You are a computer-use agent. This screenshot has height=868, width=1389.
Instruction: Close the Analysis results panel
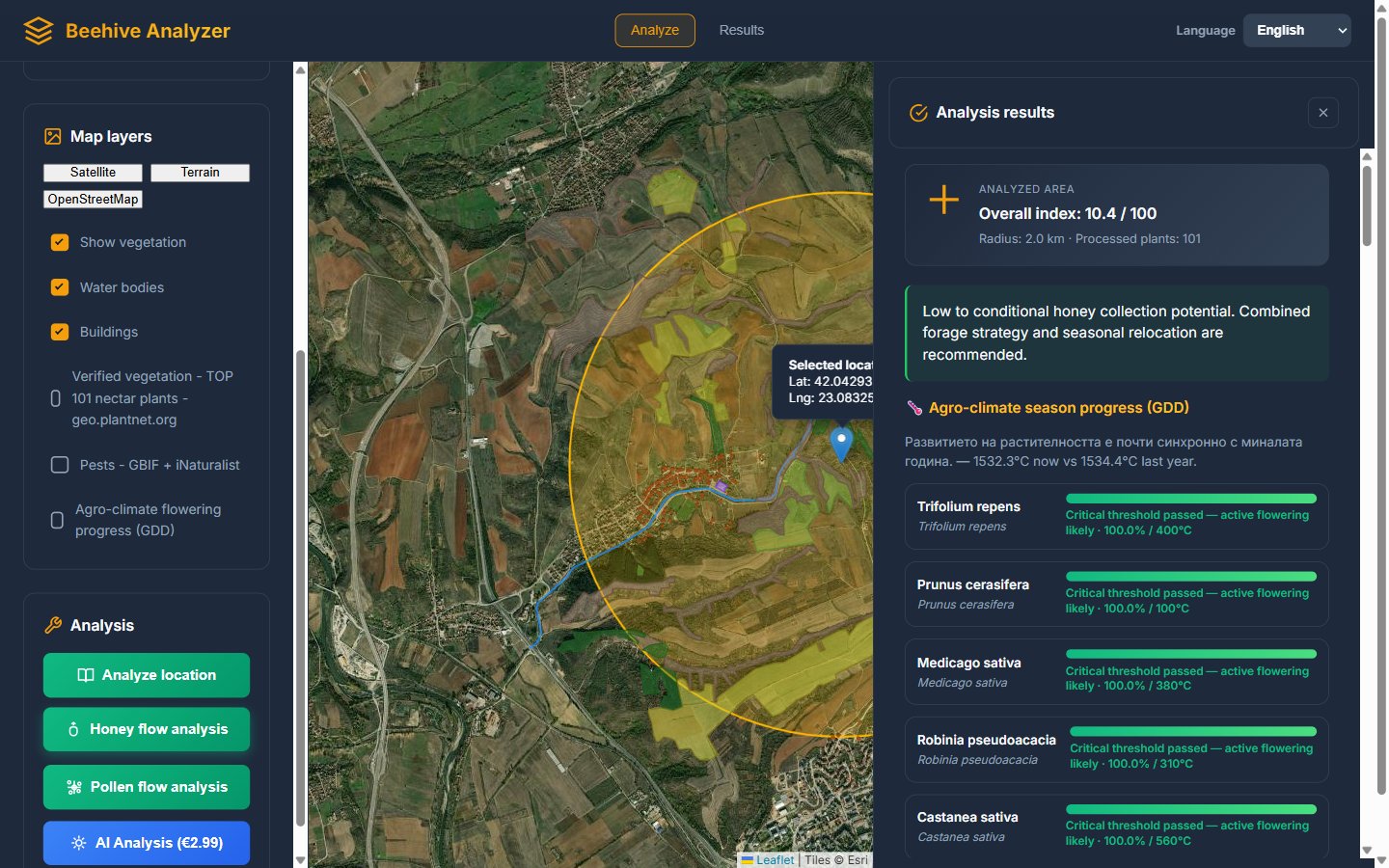(1323, 113)
